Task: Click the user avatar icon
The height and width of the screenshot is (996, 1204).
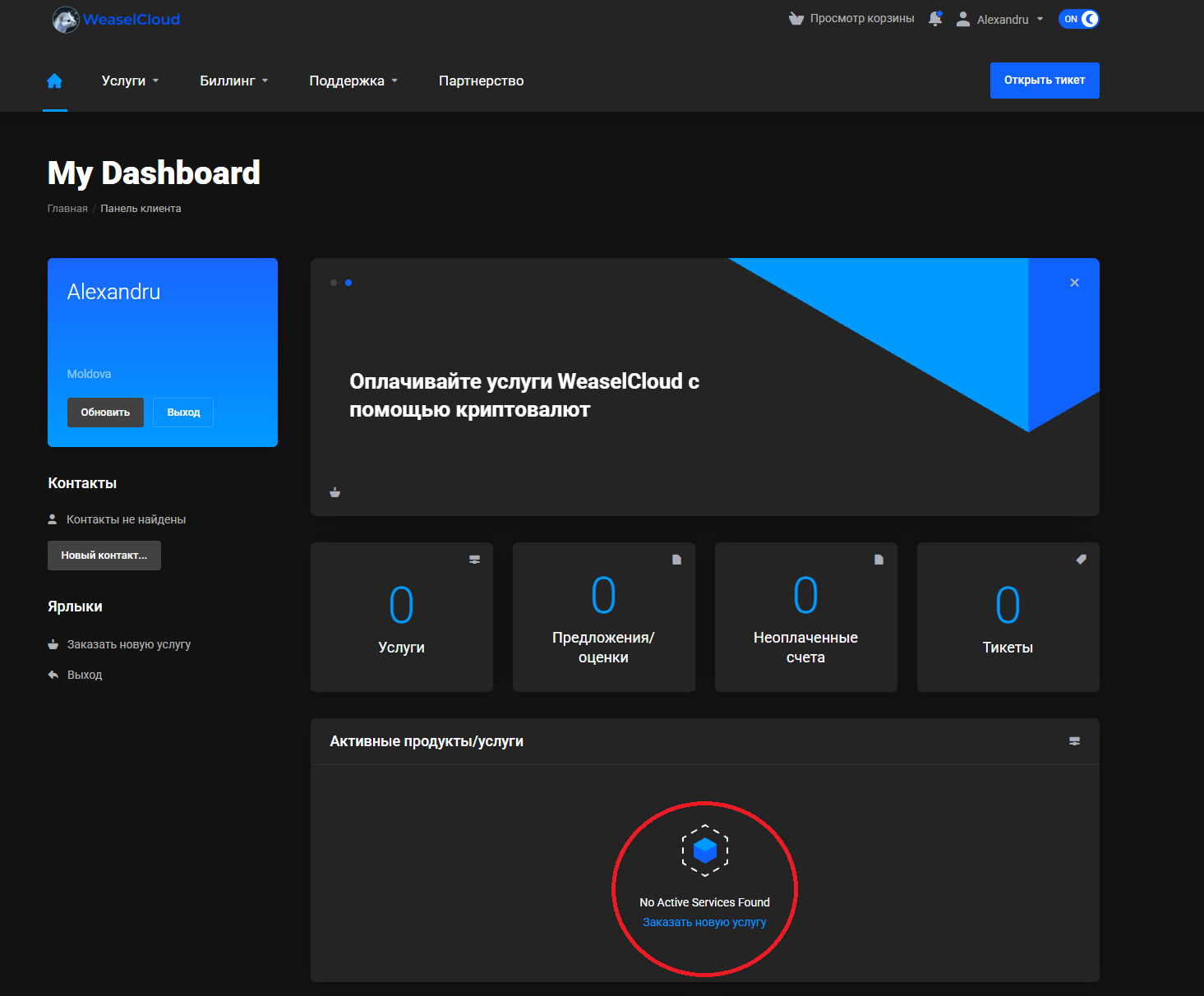Action: [963, 19]
